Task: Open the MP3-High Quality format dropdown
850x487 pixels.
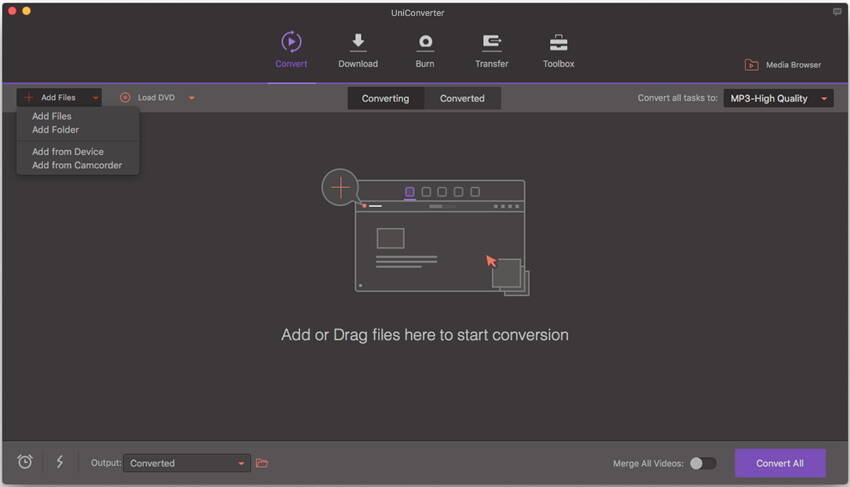Action: [x=778, y=98]
